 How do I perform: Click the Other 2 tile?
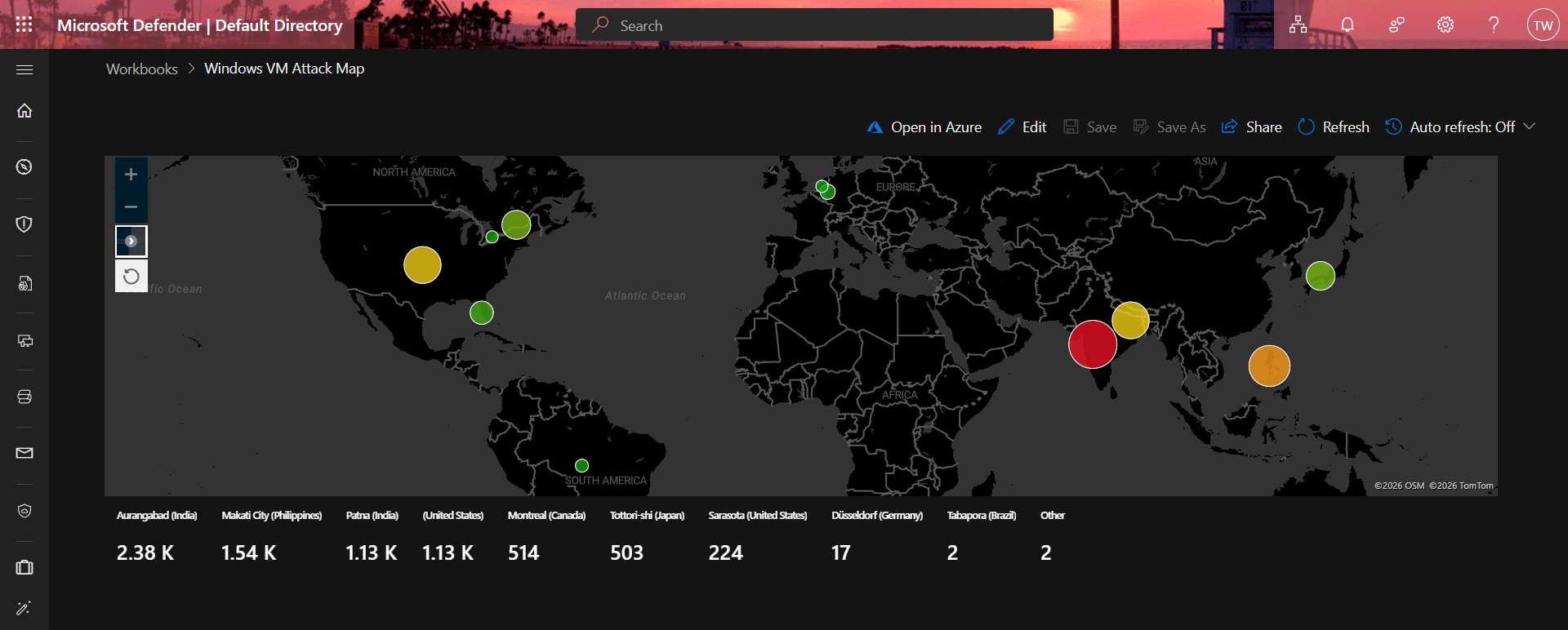(1053, 537)
